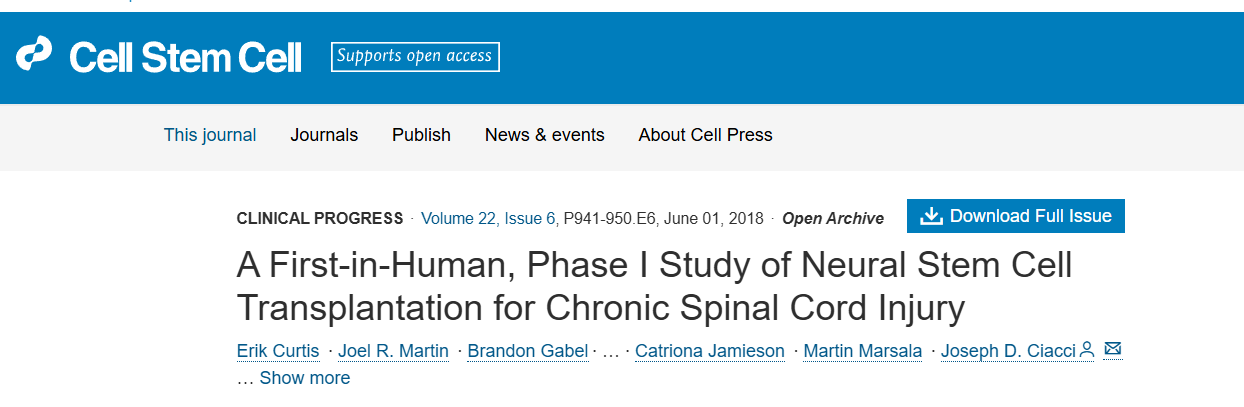Open the Cell Stem Cell journal homepage title
This screenshot has width=1244, height=407.
pyautogui.click(x=185, y=58)
